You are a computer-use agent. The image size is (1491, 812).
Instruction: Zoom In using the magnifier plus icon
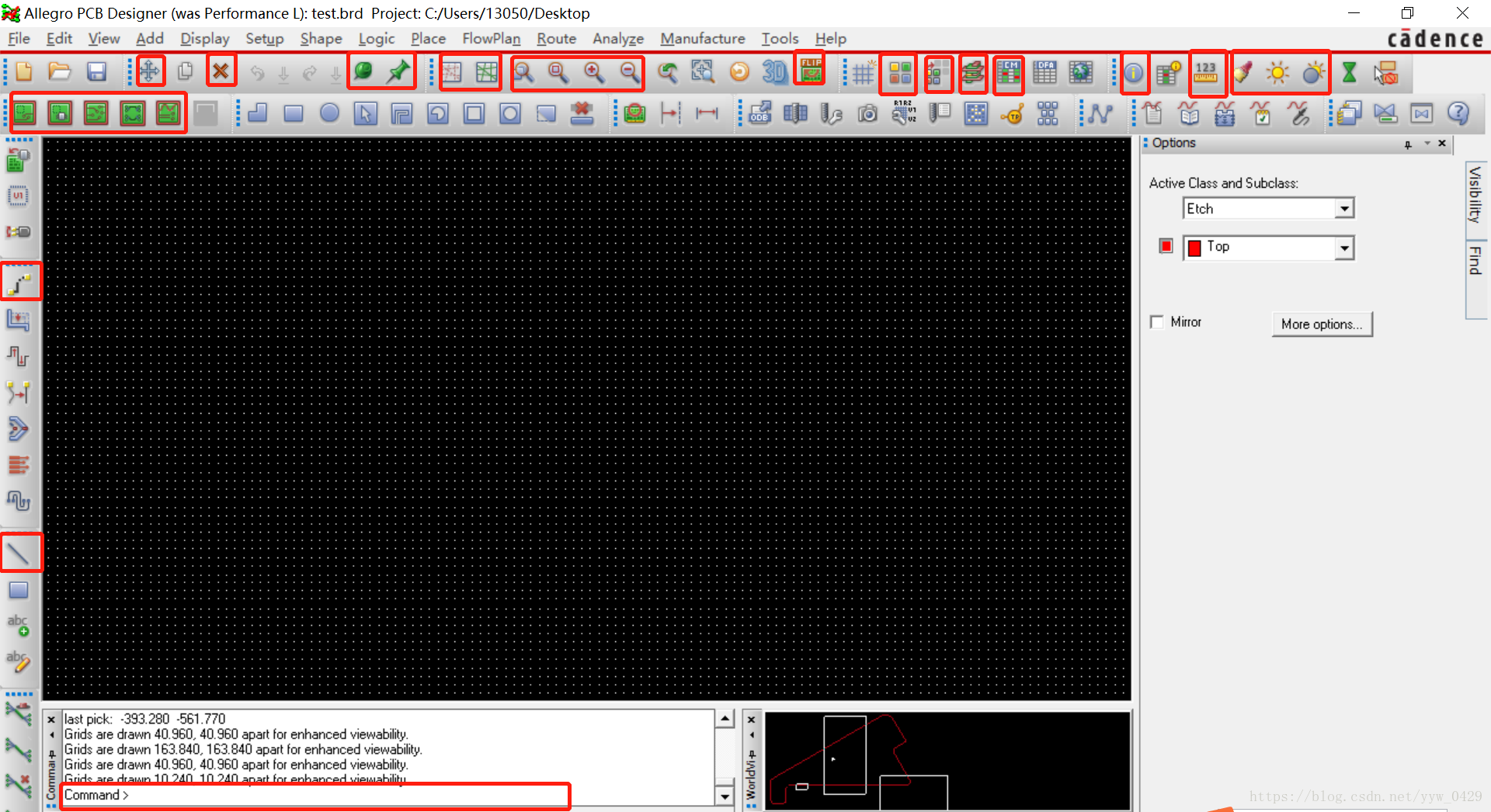[594, 71]
